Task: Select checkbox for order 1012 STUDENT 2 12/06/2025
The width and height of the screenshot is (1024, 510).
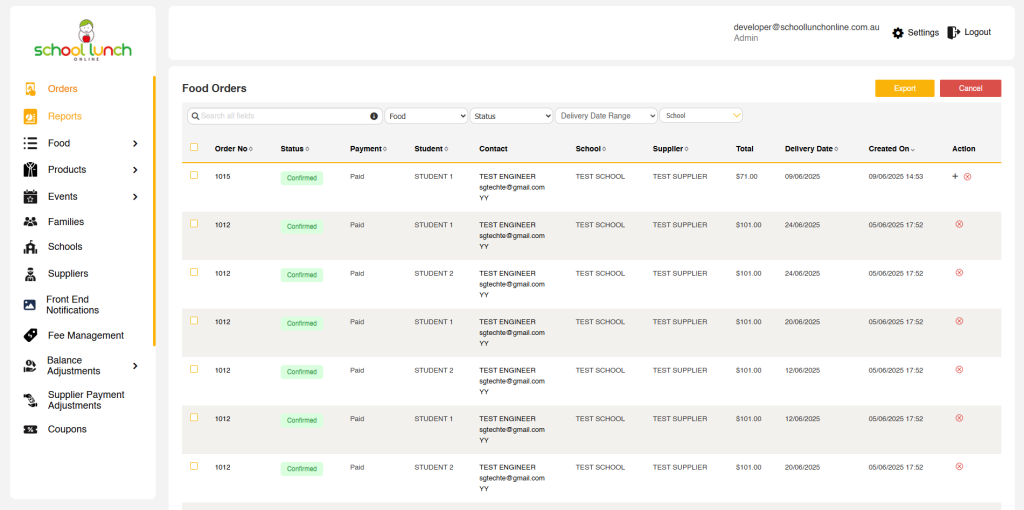Action: [x=194, y=369]
